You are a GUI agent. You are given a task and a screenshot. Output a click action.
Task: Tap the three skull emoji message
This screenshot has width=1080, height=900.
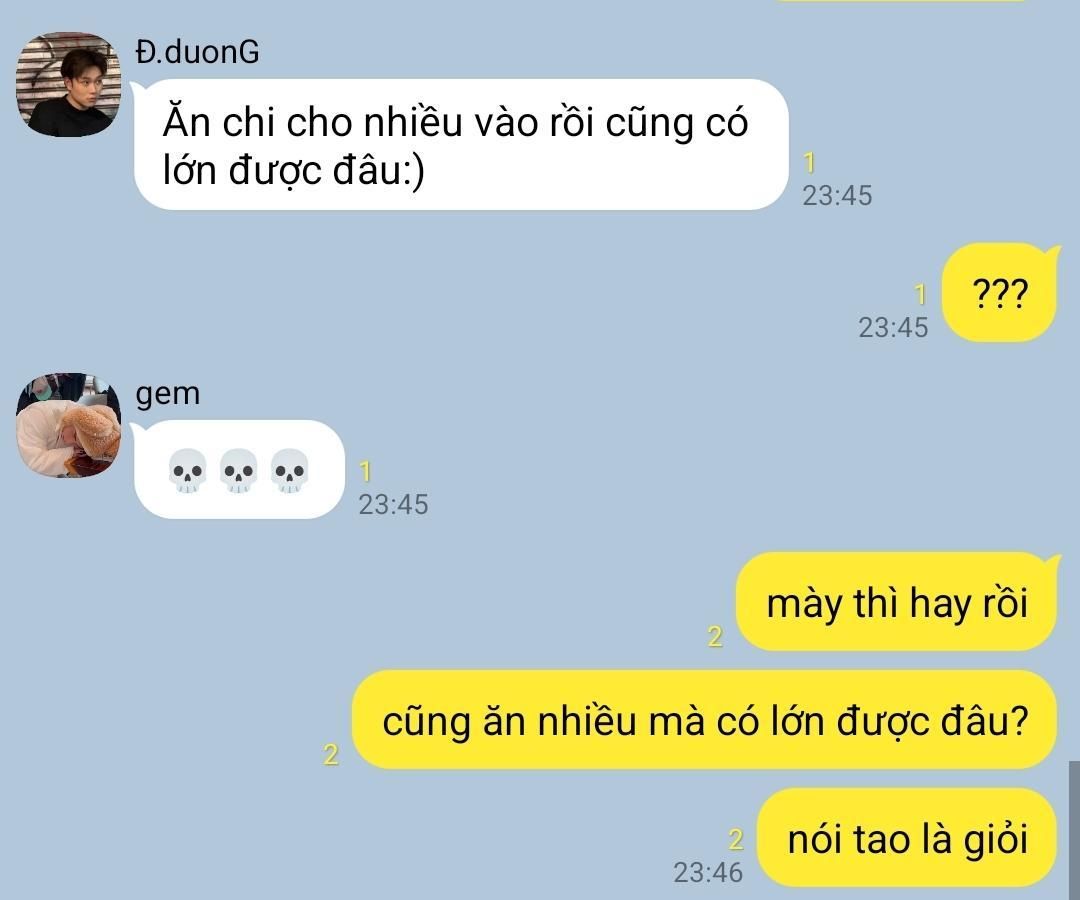[238, 470]
